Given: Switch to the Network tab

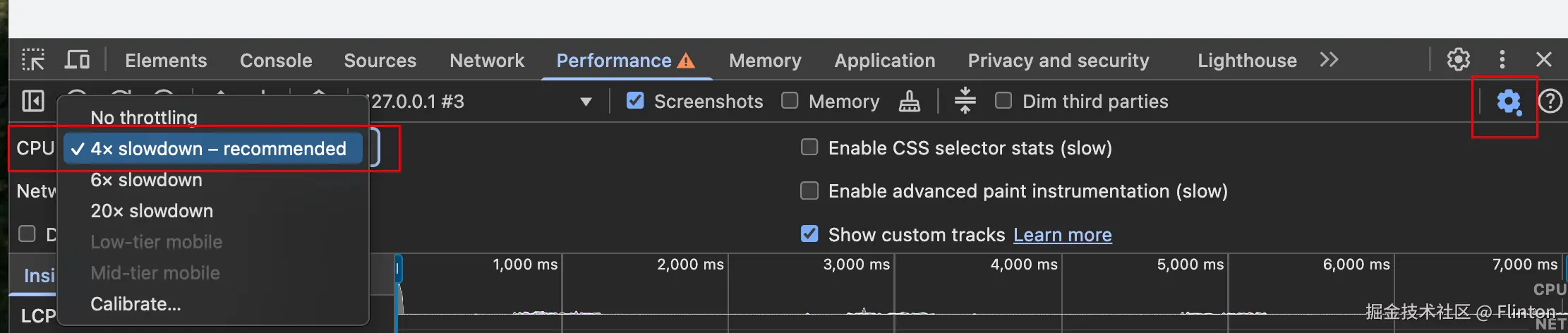Looking at the screenshot, I should [x=487, y=61].
